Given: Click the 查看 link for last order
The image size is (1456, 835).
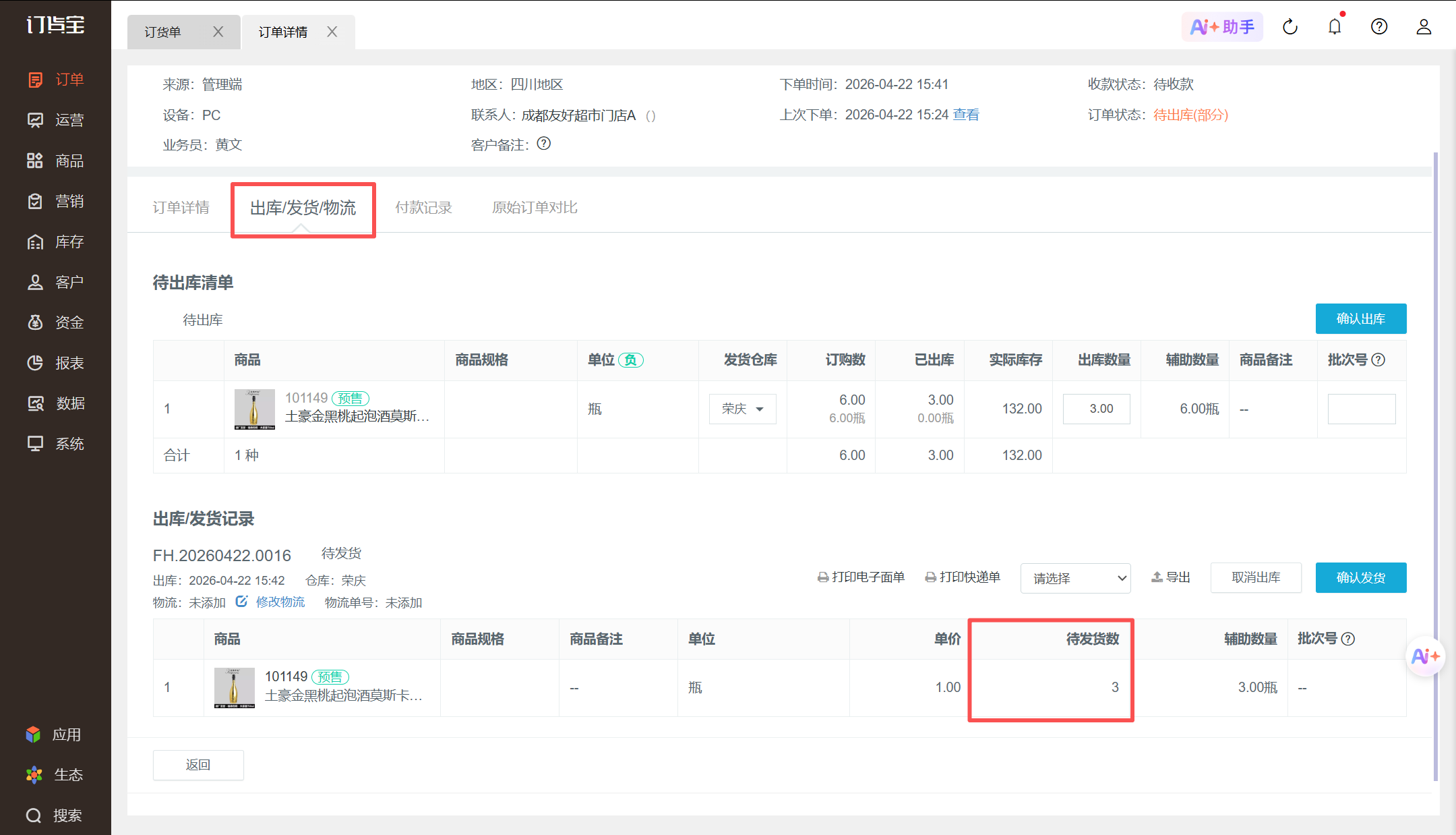Looking at the screenshot, I should click(966, 115).
